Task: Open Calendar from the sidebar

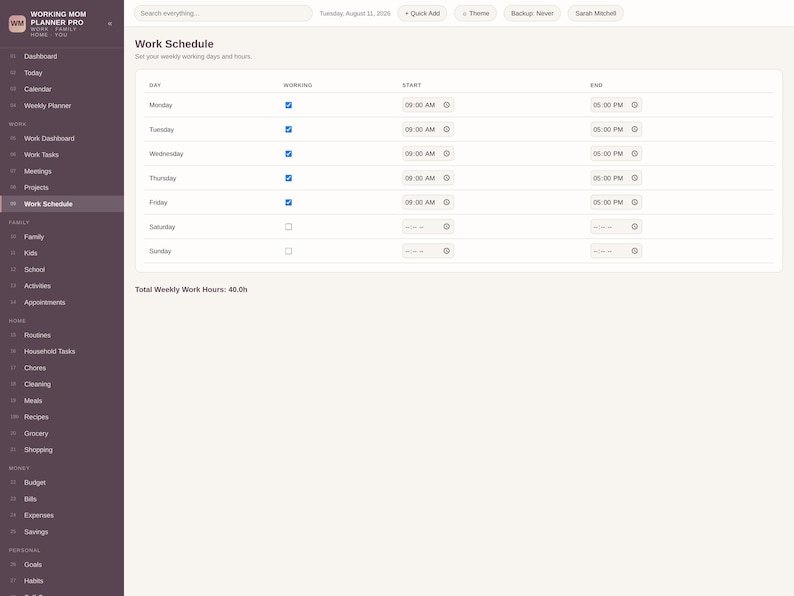Action: [62, 89]
